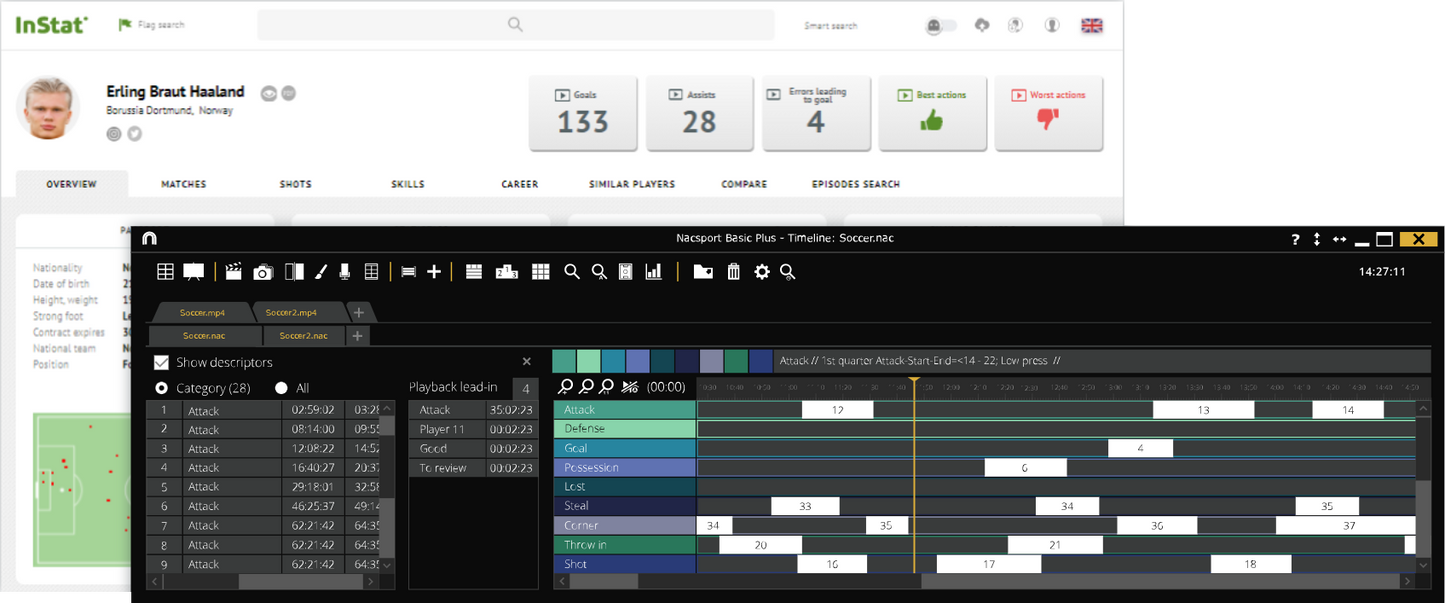Select the Possession category row in timeline

tap(624, 467)
